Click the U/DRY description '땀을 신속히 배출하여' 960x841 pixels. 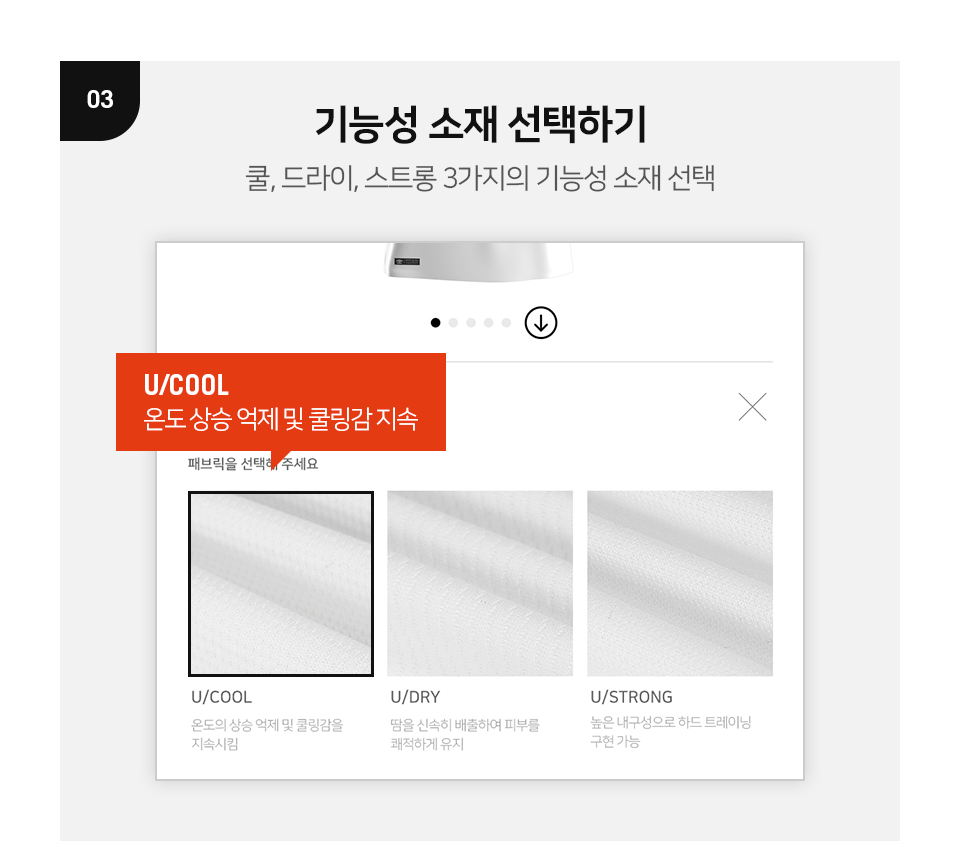445,725
